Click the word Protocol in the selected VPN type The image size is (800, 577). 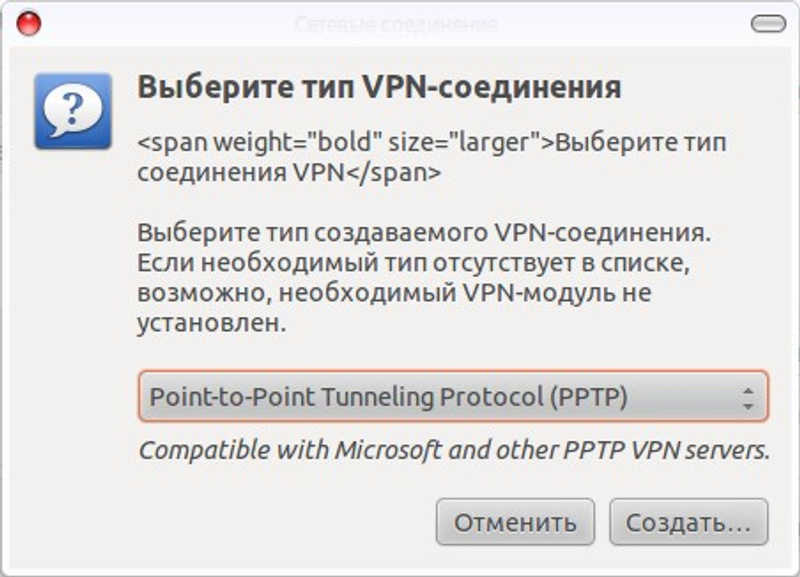pyautogui.click(x=490, y=397)
